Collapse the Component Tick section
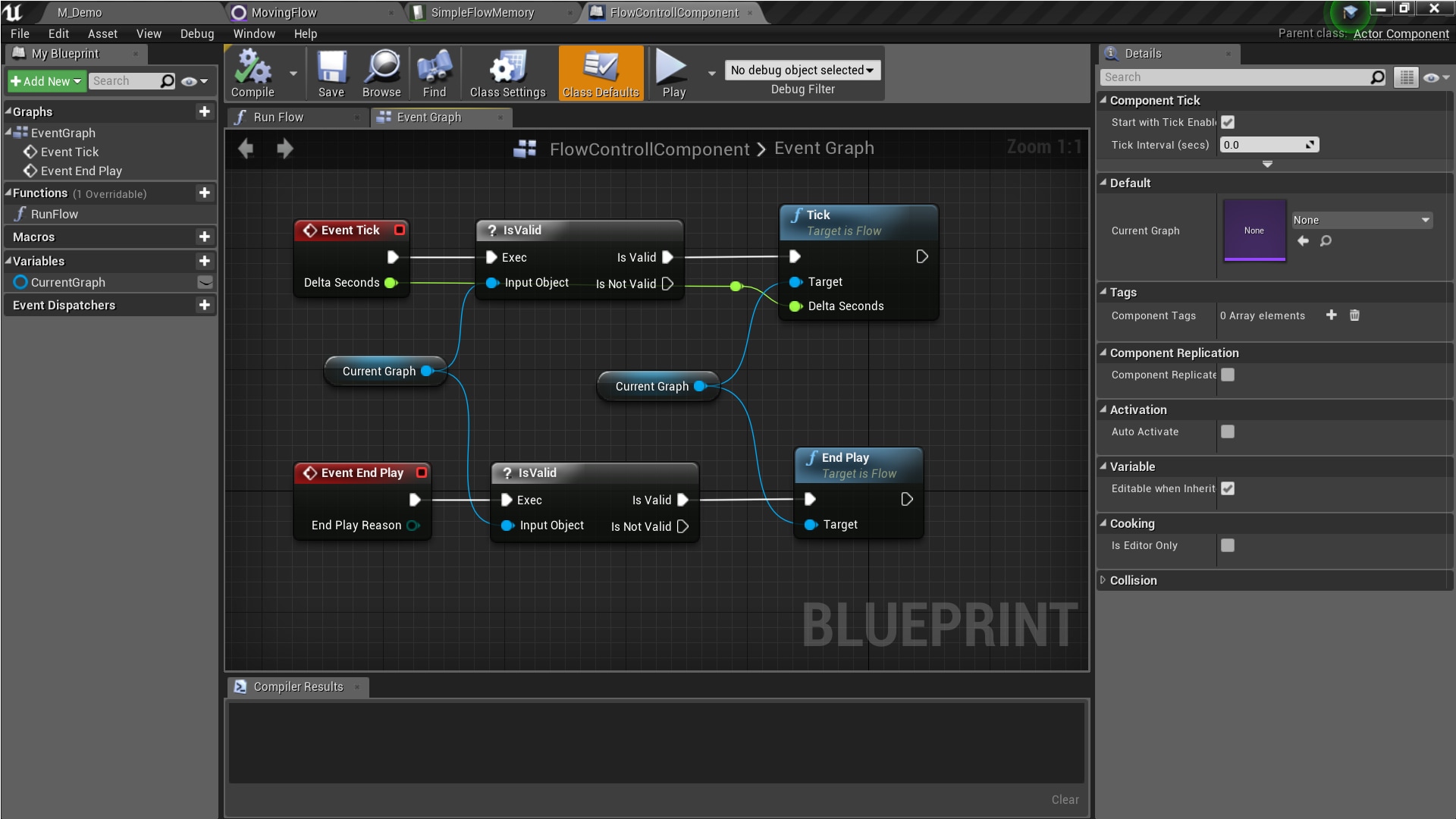Viewport: 1456px width, 819px height. pos(1104,100)
